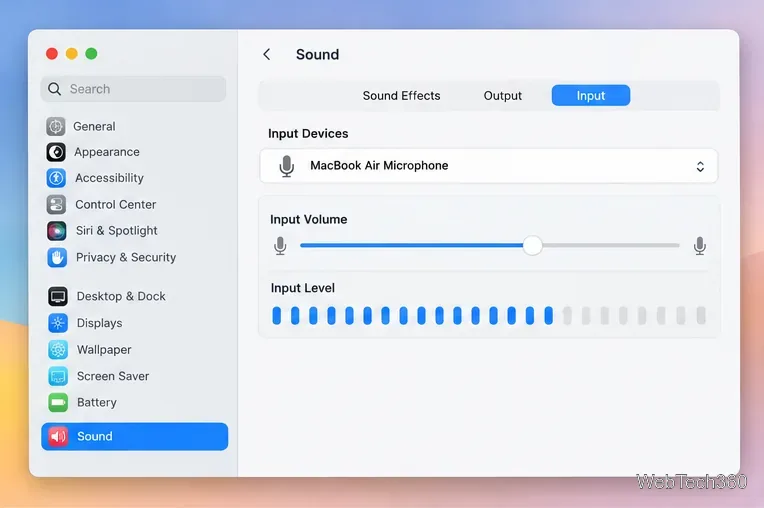Viewport: 764px width, 508px height.
Task: Click the low-volume microphone icon
Action: (280, 245)
